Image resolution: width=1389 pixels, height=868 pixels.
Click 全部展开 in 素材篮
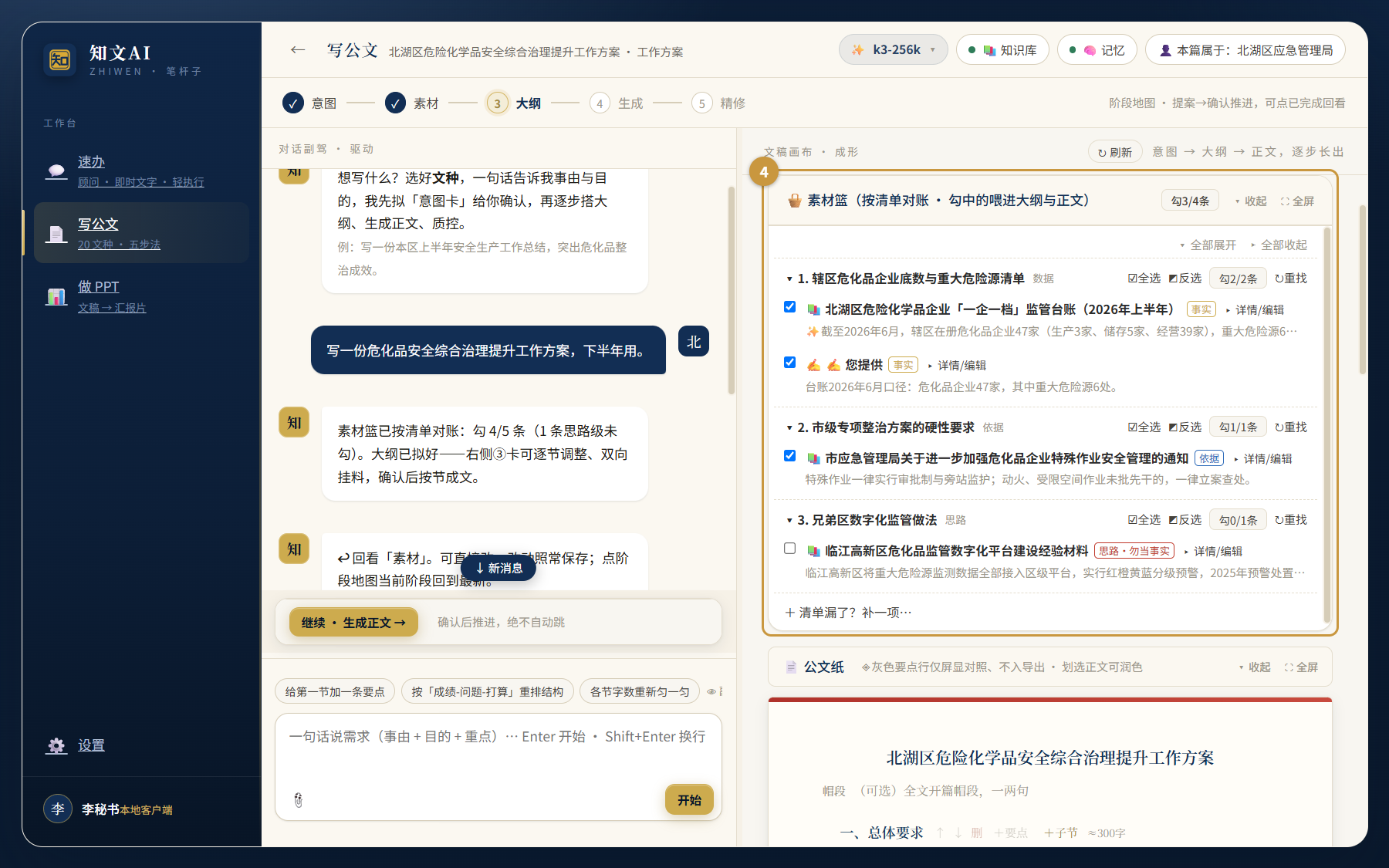coord(1208,245)
